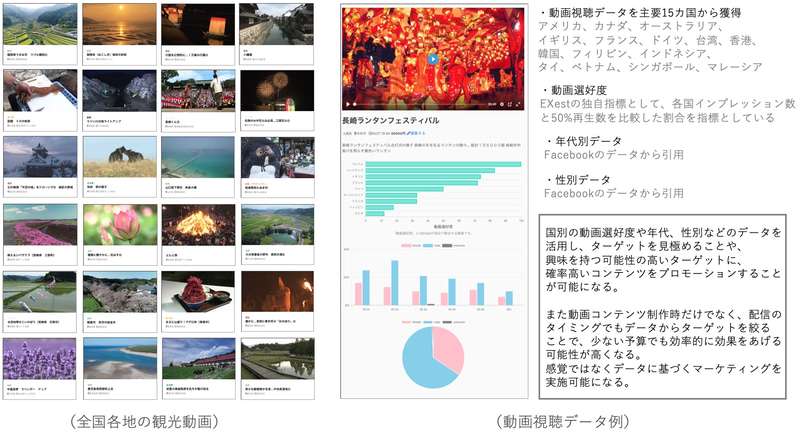This screenshot has width=800, height=434.
Task: Click the video progress seek bar
Action: [x=420, y=104]
